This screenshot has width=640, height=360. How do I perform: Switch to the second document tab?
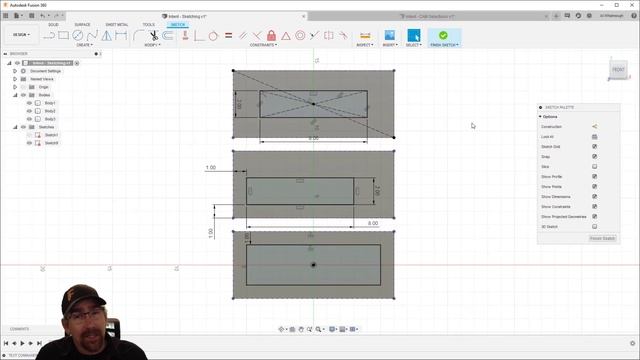pos(427,16)
